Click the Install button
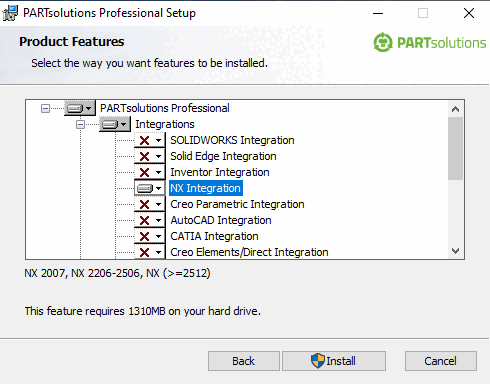 pyautogui.click(x=334, y=361)
